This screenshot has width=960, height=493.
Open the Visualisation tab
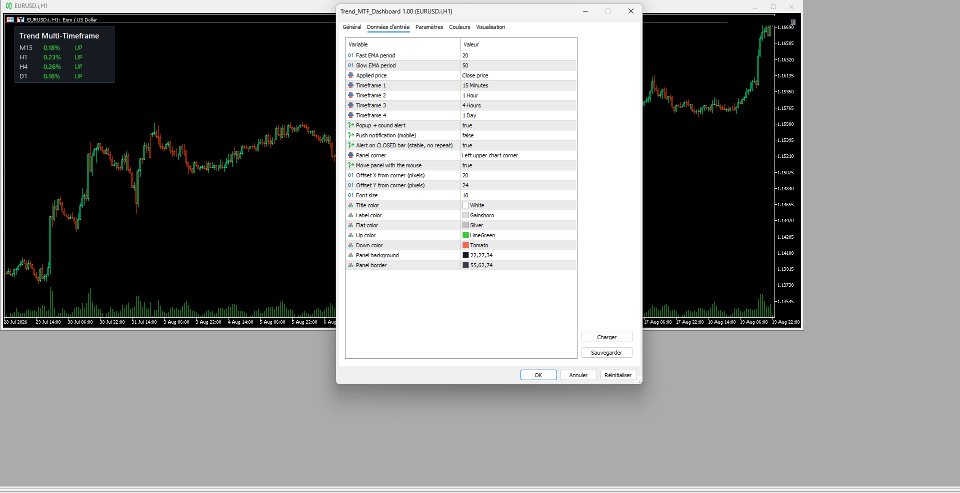[490, 27]
